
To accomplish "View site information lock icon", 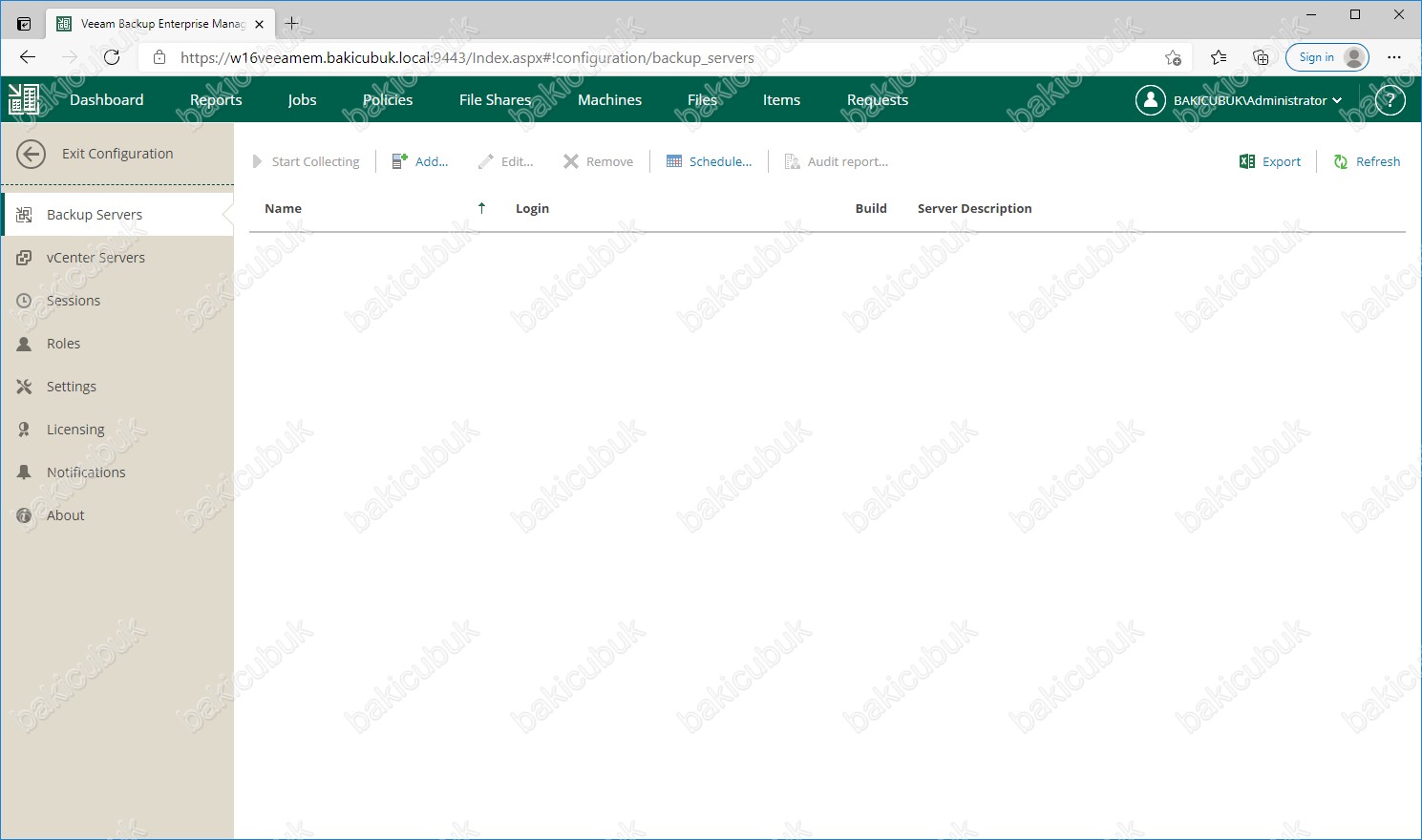I will pos(159,57).
